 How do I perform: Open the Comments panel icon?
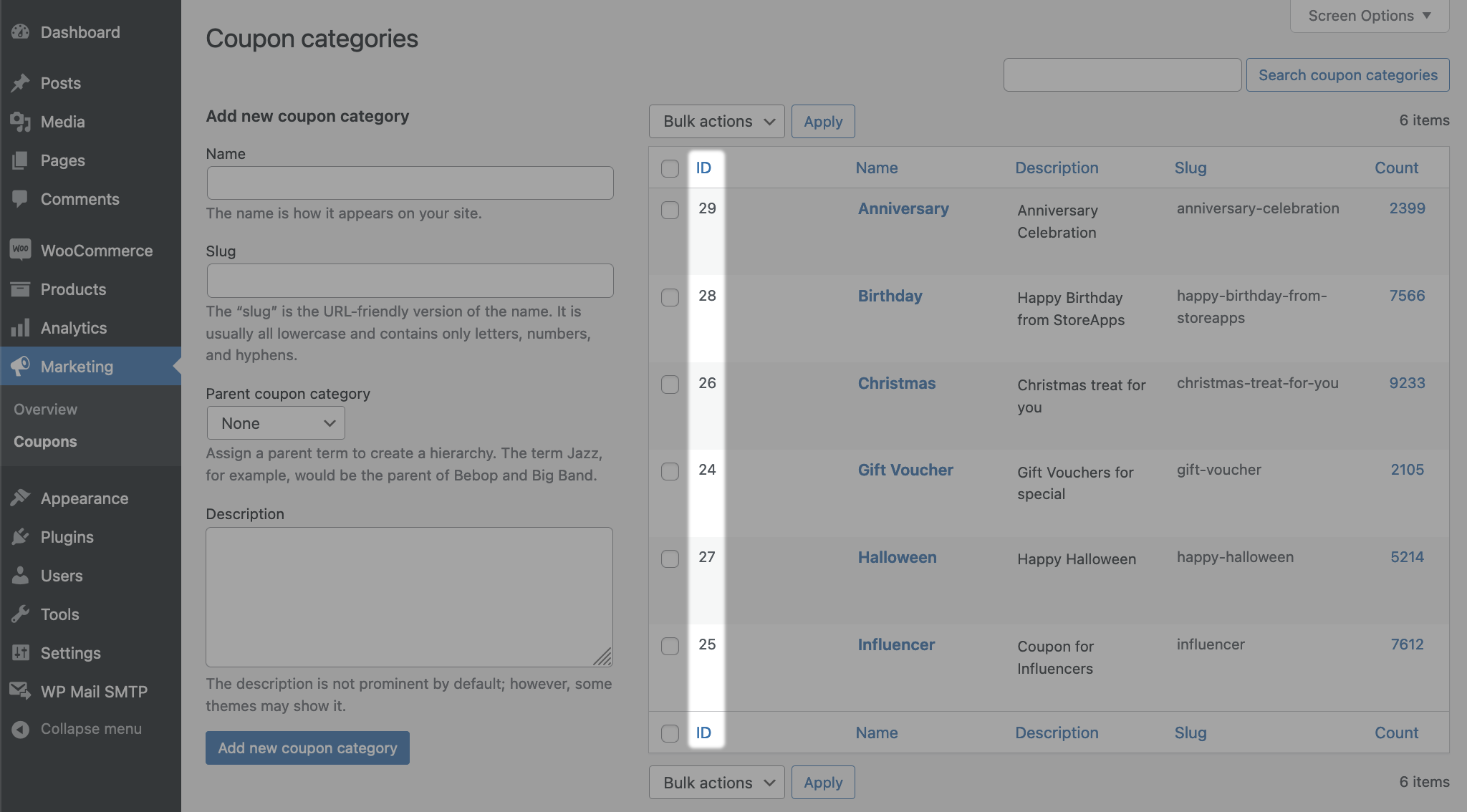[x=21, y=199]
